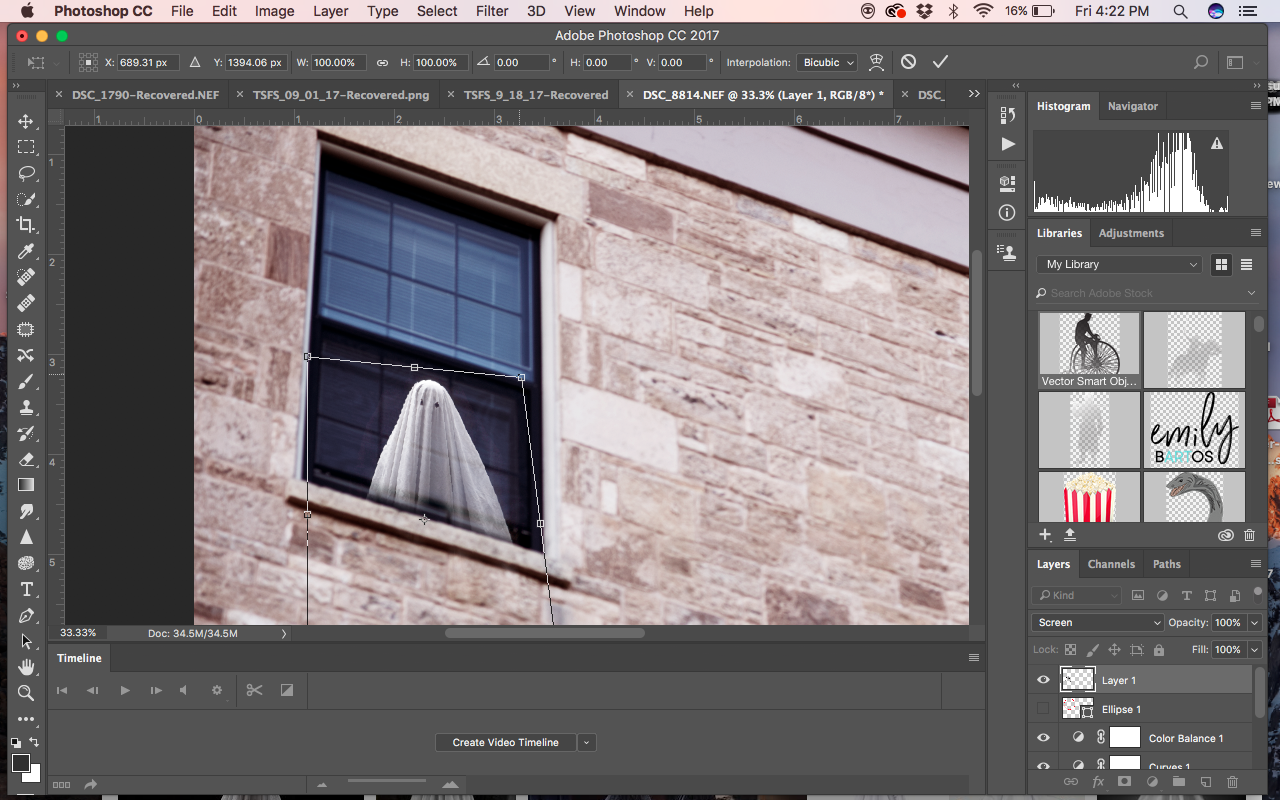Switch to the Navigator tab
1280x800 pixels.
coord(1133,106)
